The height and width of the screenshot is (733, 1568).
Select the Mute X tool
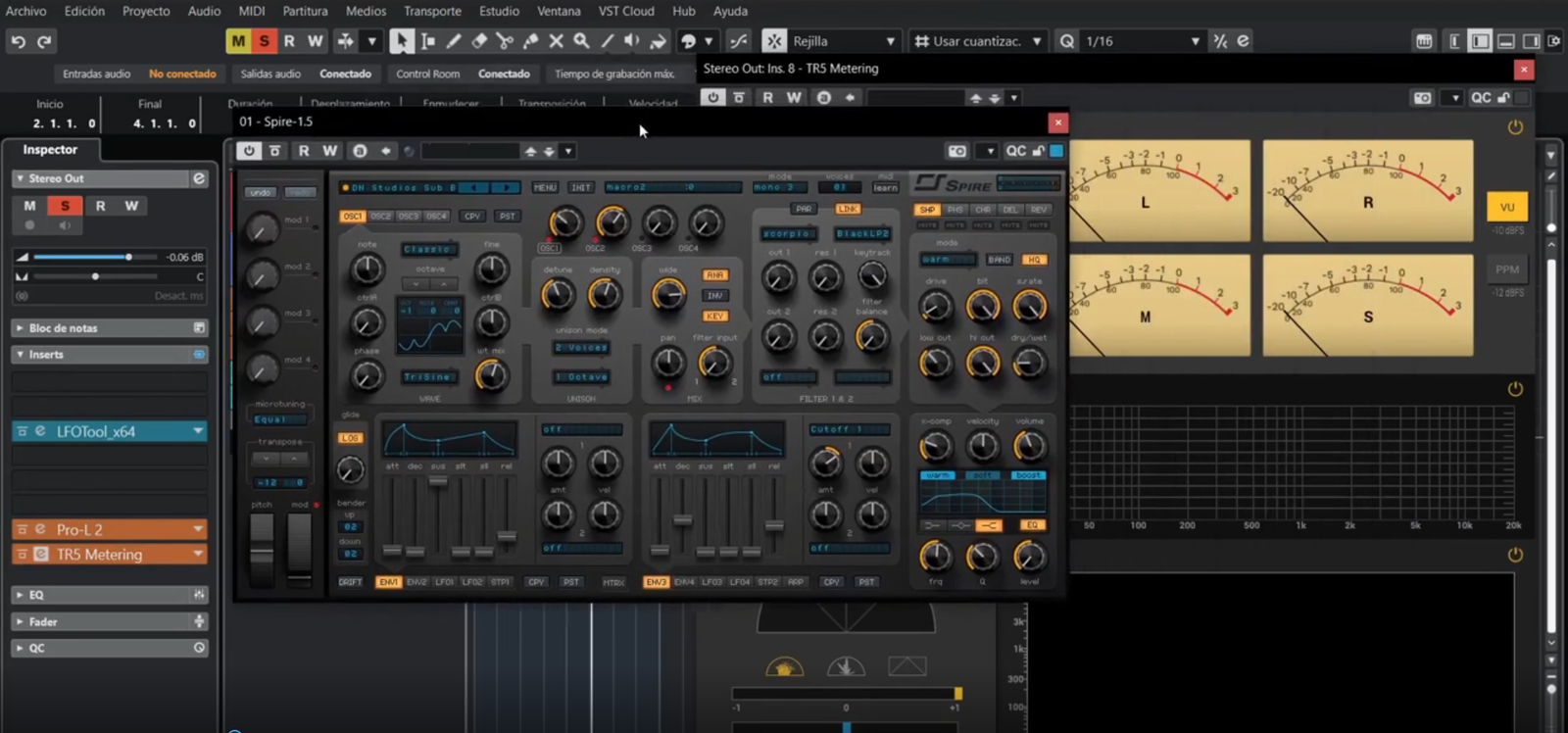556,41
